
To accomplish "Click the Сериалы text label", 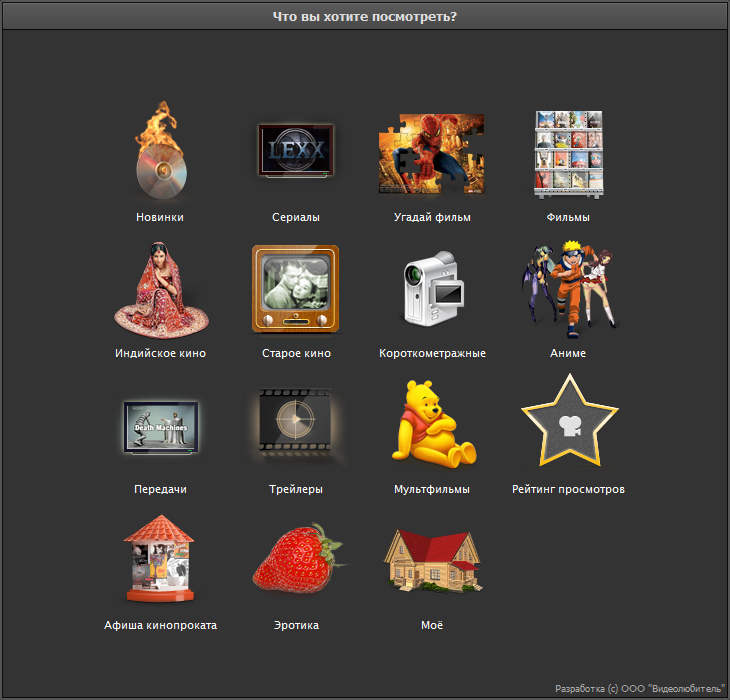I will 296,217.
